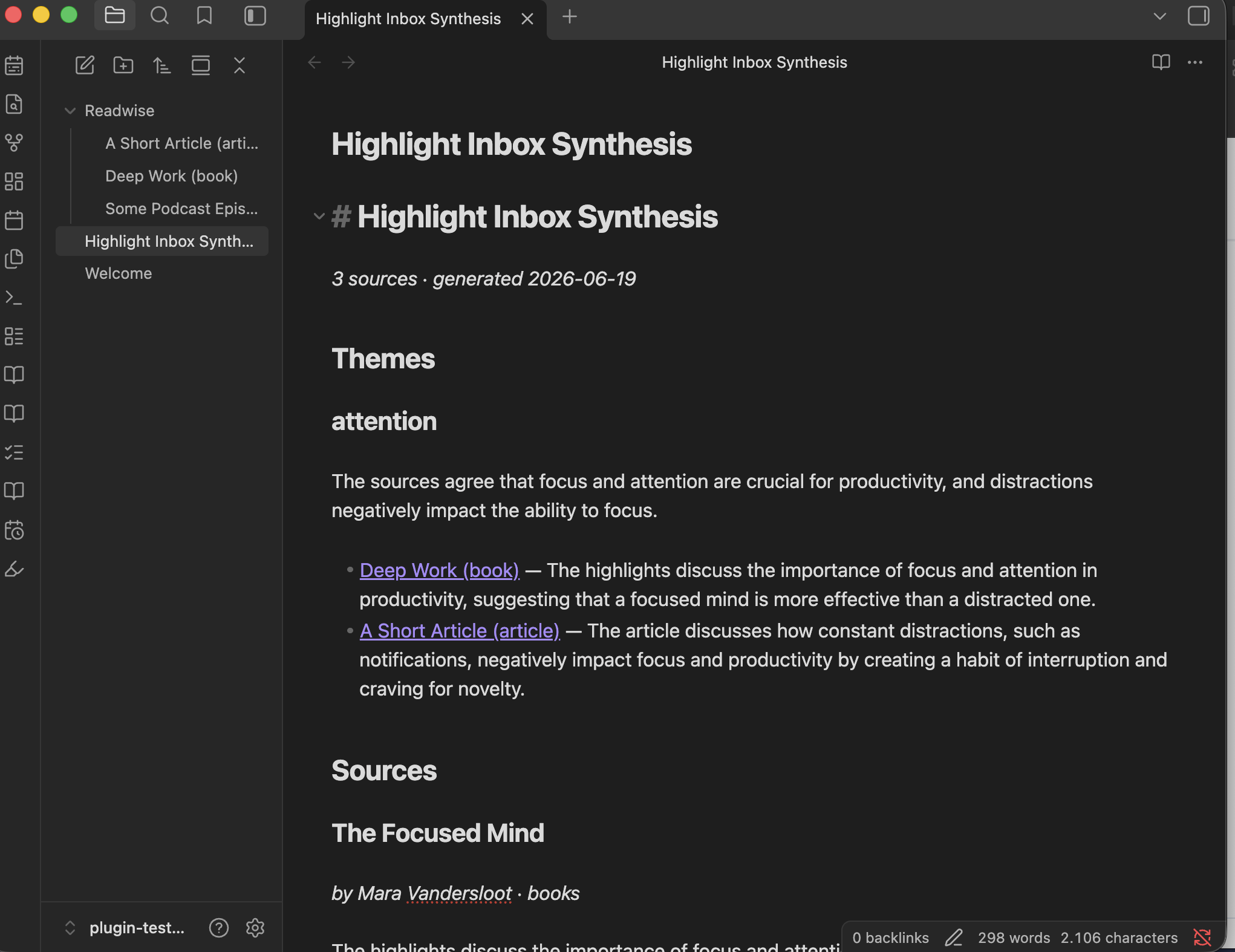Open the tab list dropdown chevron
The image size is (1235, 952).
1159,16
